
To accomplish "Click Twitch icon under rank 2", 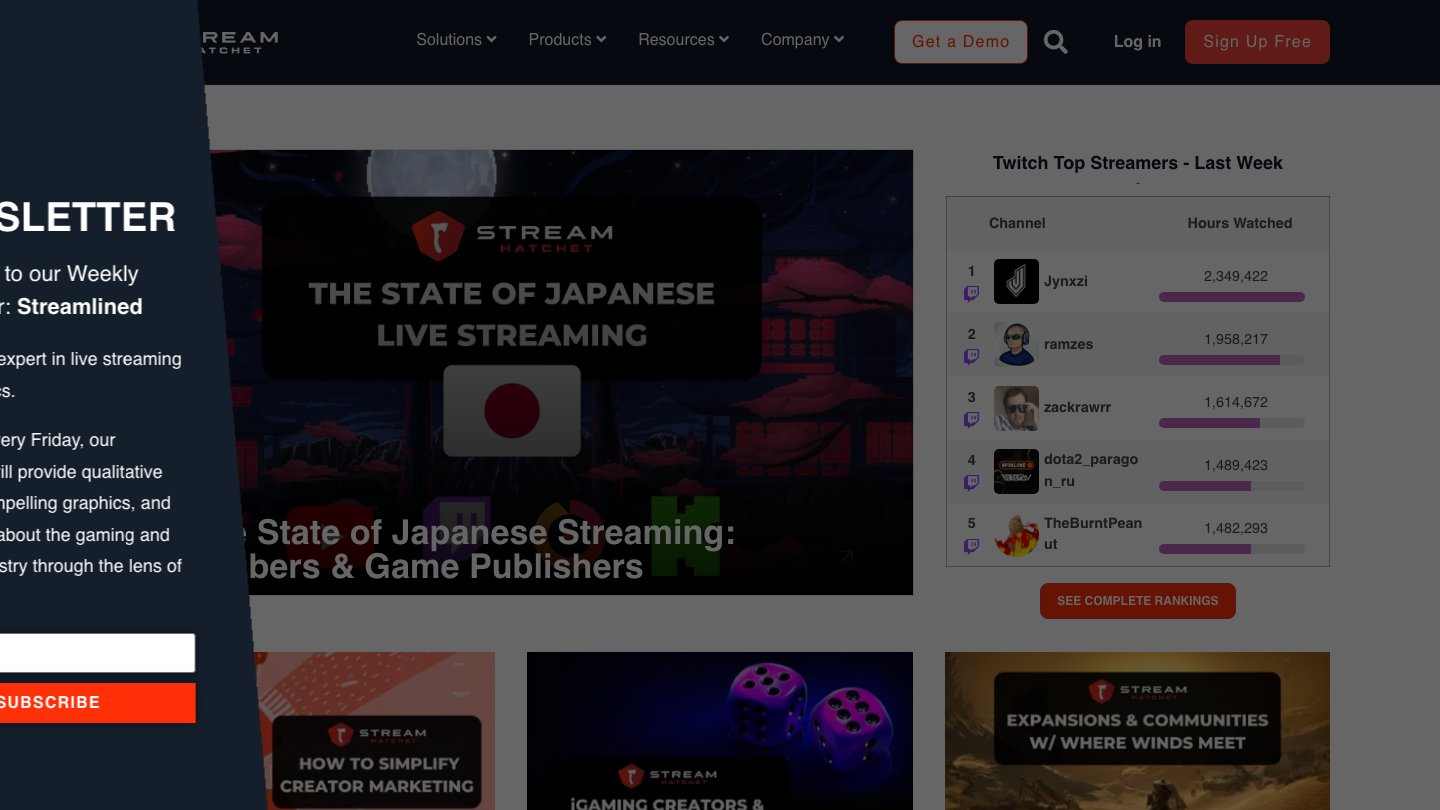I will pyautogui.click(x=971, y=356).
